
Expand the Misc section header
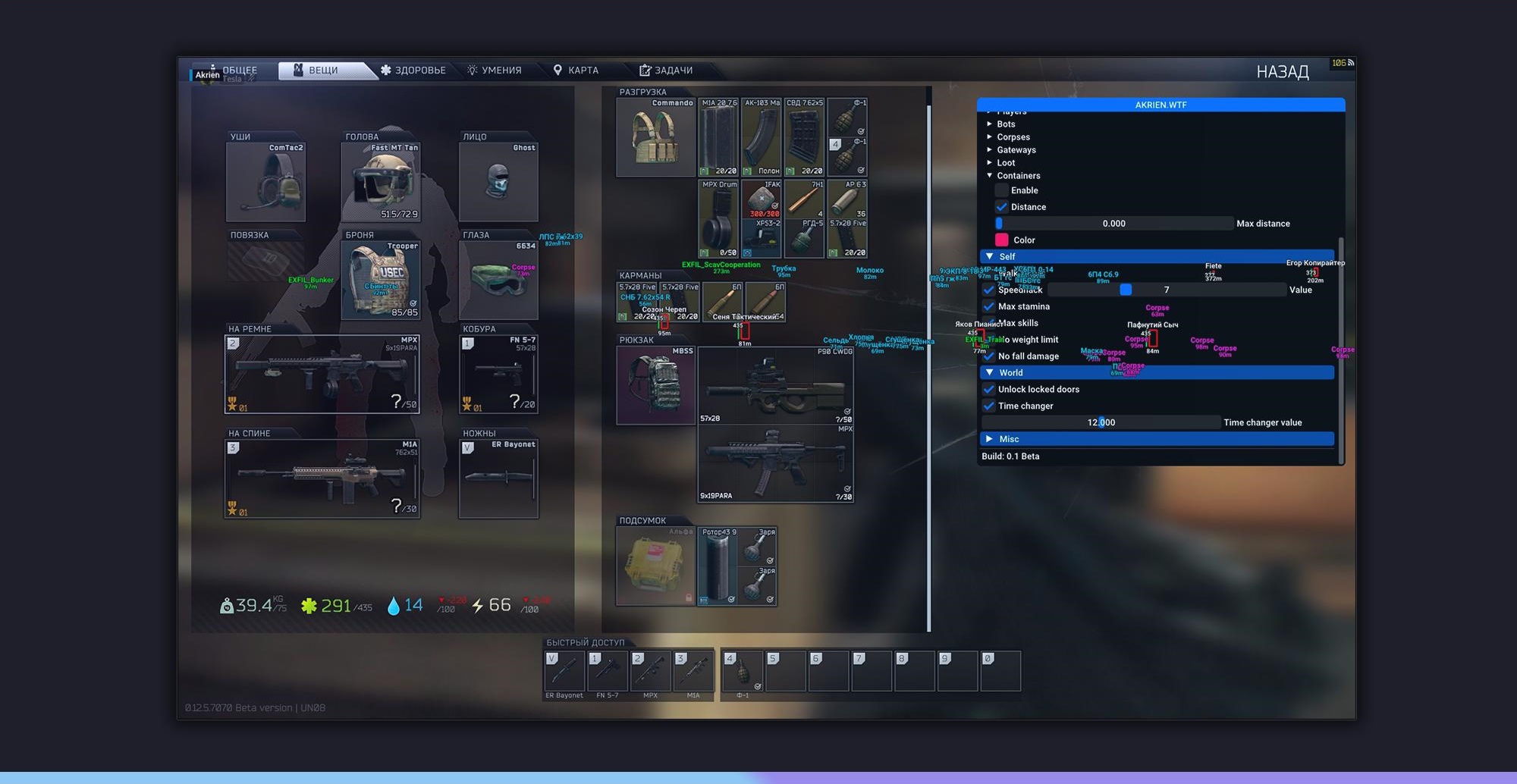[x=1157, y=439]
